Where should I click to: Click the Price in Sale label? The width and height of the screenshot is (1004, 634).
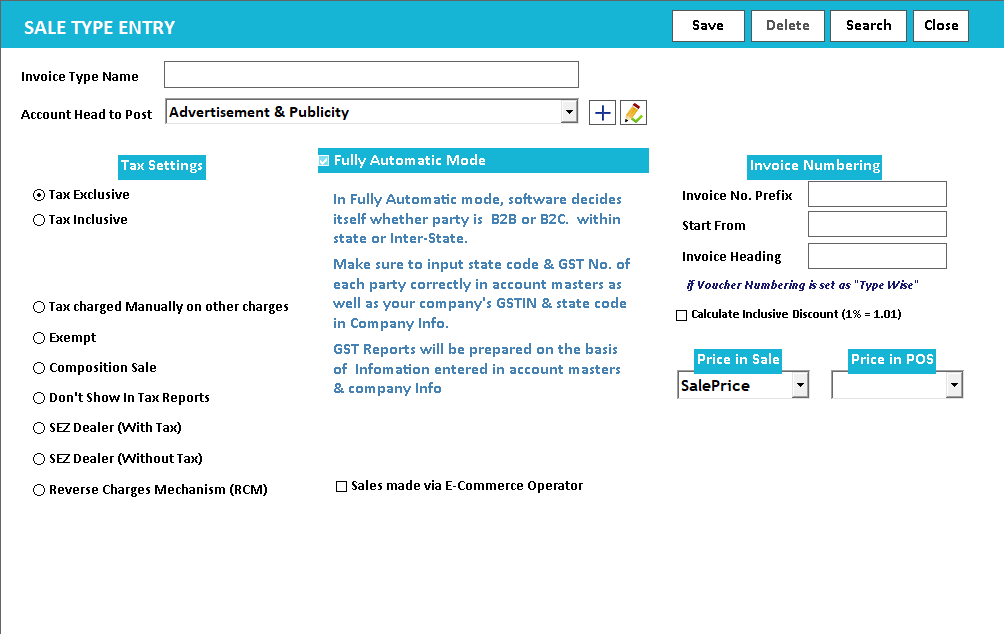(738, 360)
